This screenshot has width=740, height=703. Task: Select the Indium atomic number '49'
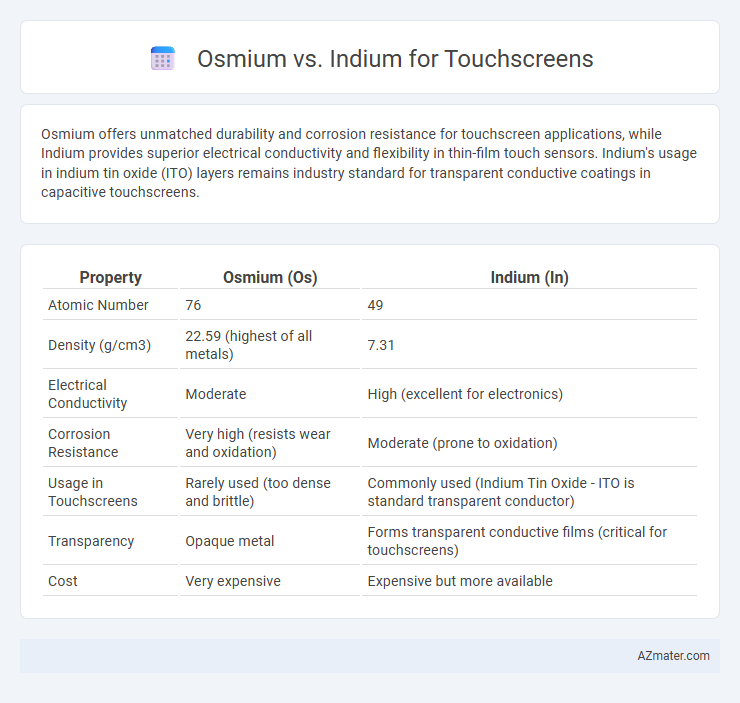[x=376, y=305]
